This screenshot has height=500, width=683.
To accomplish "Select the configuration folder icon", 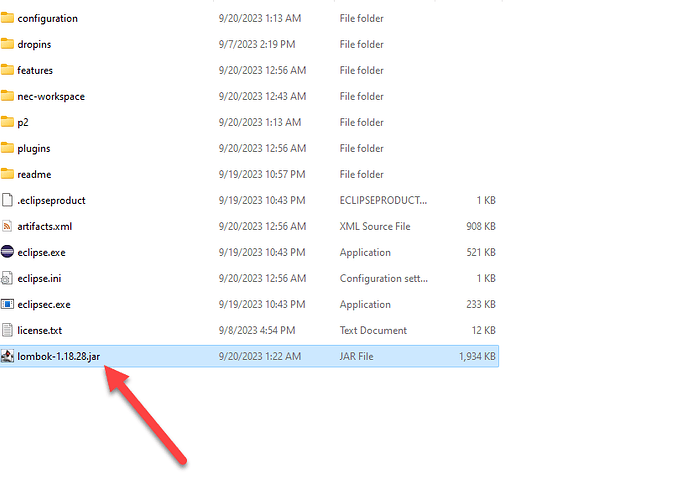I will tap(7, 18).
